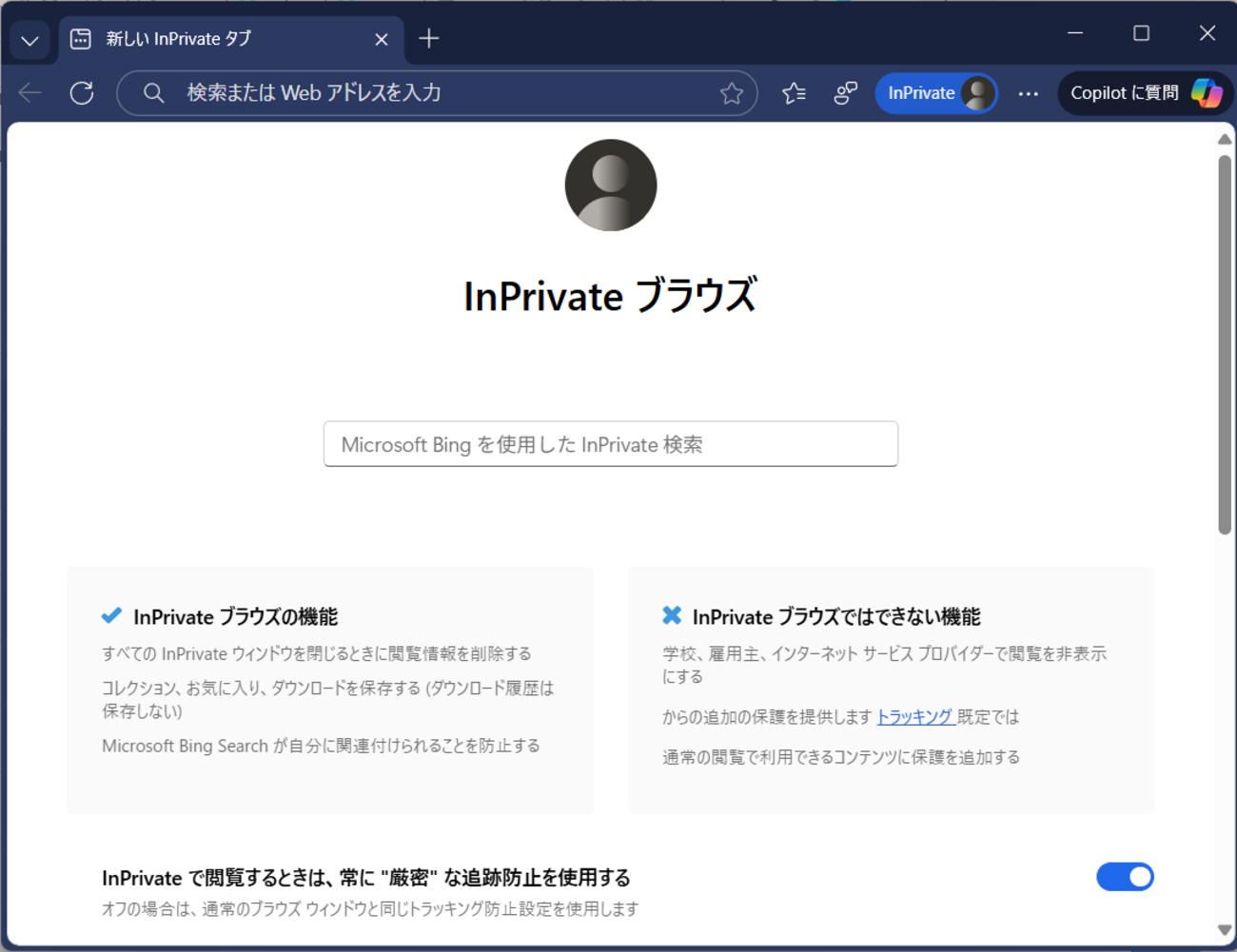The image size is (1237, 952).
Task: Click the InPrivate ブラウズではできない機能 heading
Action: click(x=836, y=617)
